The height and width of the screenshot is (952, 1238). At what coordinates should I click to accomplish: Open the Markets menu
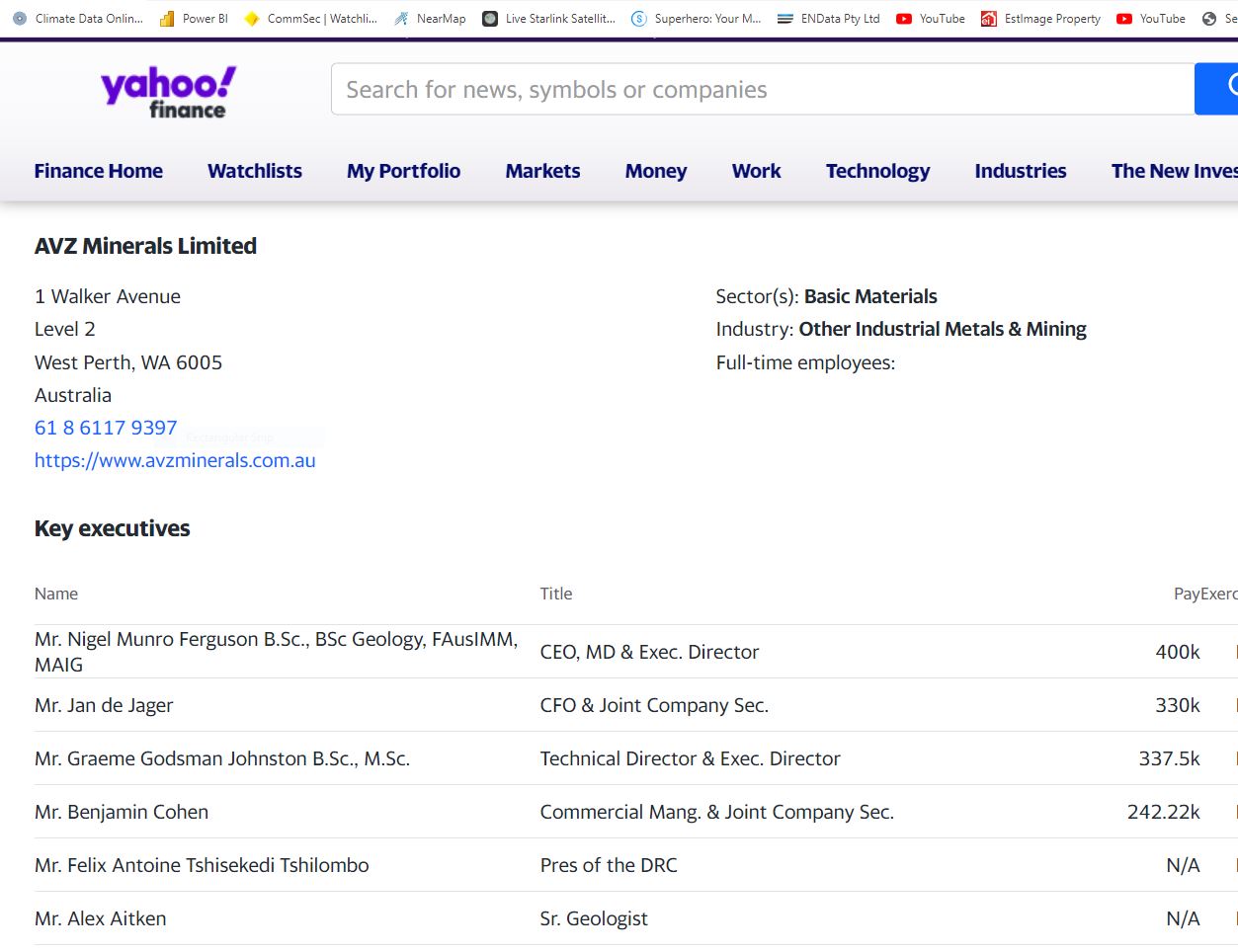tap(542, 171)
